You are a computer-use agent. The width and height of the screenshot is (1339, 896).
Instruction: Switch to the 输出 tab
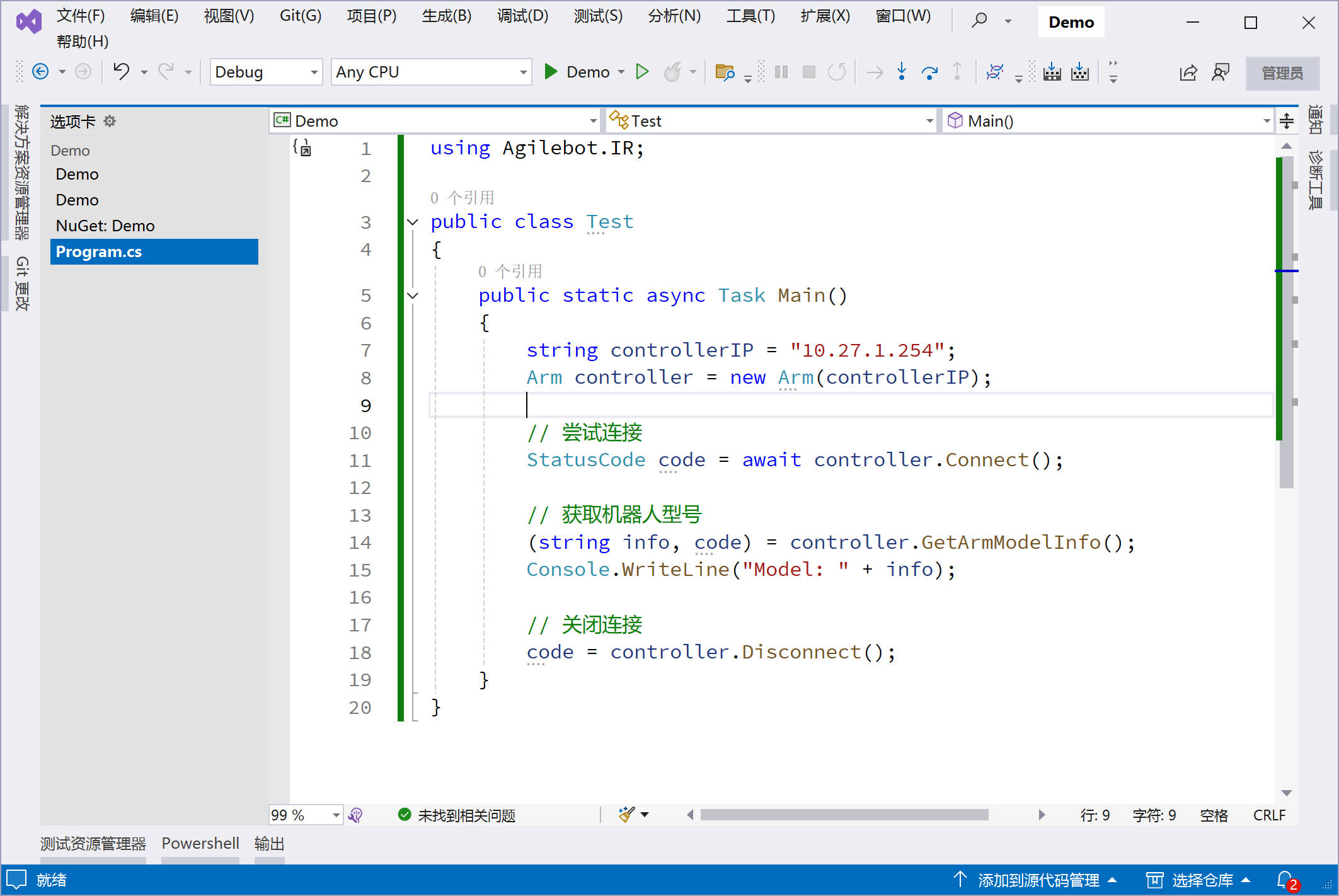coord(269,844)
